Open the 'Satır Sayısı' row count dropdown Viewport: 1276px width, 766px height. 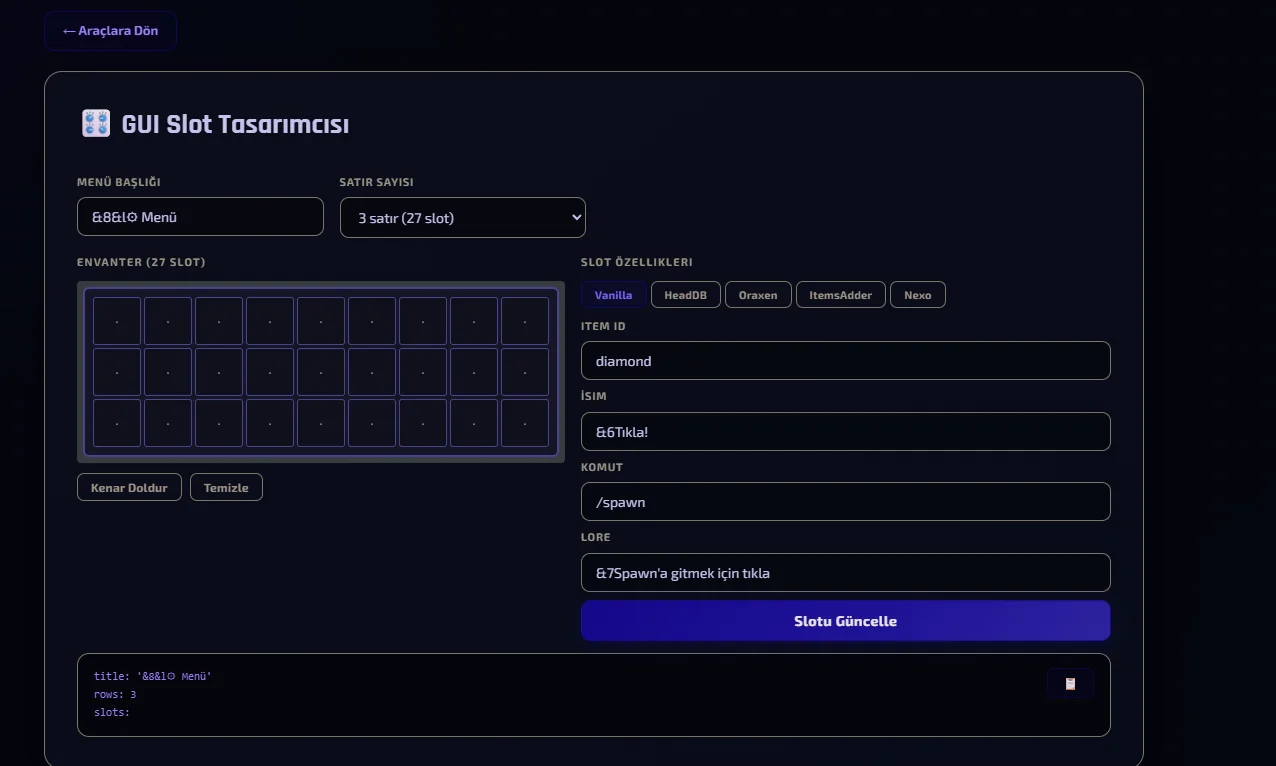(x=463, y=217)
